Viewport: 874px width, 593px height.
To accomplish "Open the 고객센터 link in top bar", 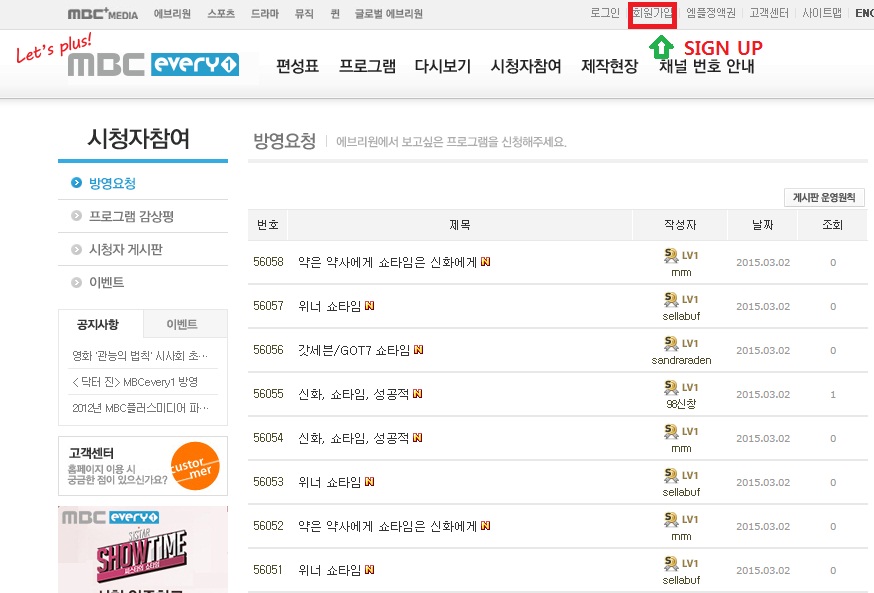I will click(x=769, y=13).
